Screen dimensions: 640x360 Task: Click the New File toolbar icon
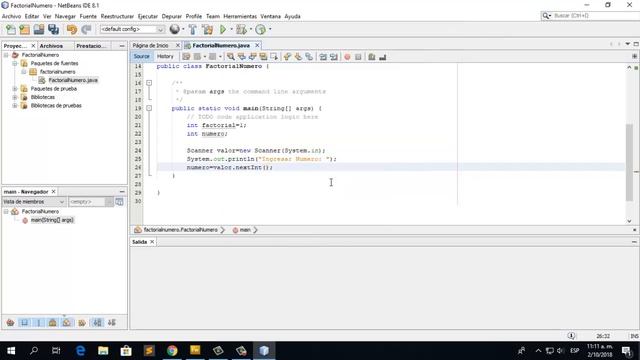(11, 29)
